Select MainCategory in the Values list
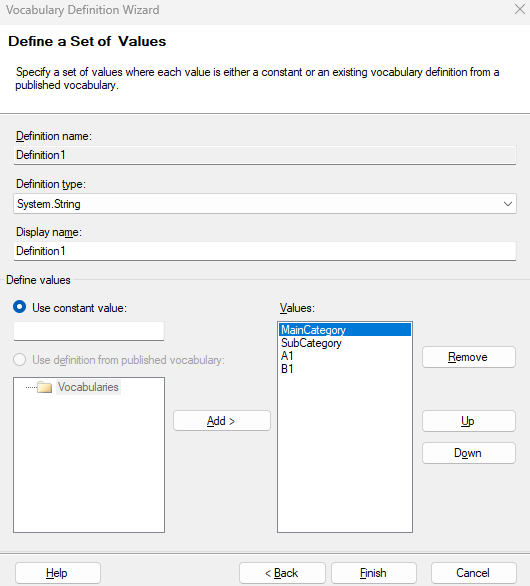The height and width of the screenshot is (586, 530). pos(345,330)
